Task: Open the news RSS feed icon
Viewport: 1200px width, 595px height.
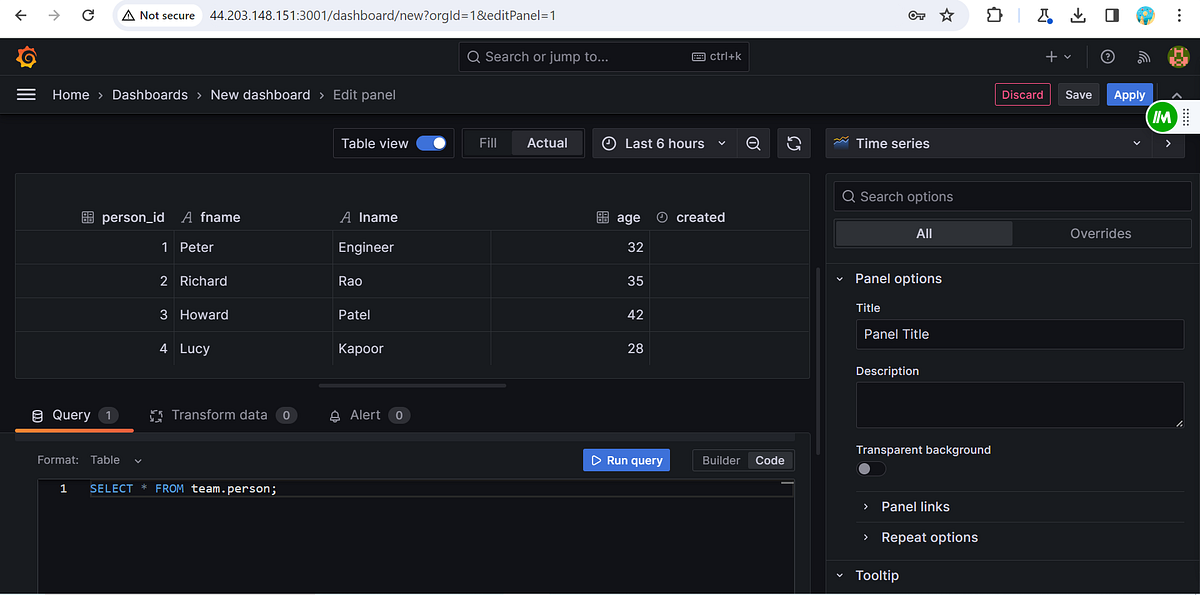Action: point(1143,57)
